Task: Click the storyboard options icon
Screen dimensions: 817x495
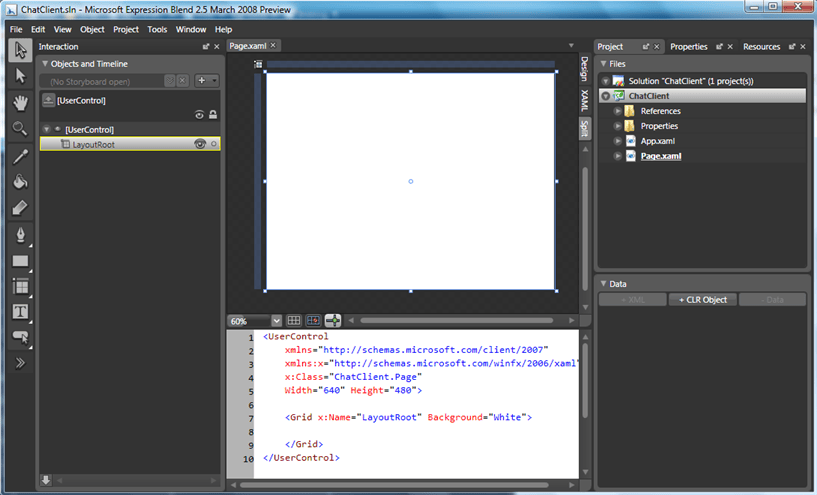Action: [169, 81]
